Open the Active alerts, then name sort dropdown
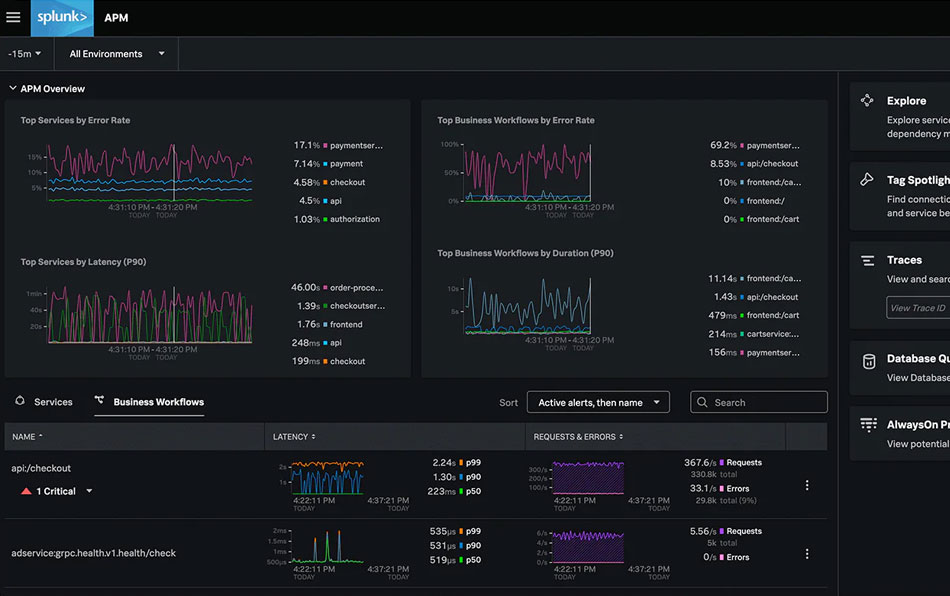The width and height of the screenshot is (950, 596). click(597, 402)
